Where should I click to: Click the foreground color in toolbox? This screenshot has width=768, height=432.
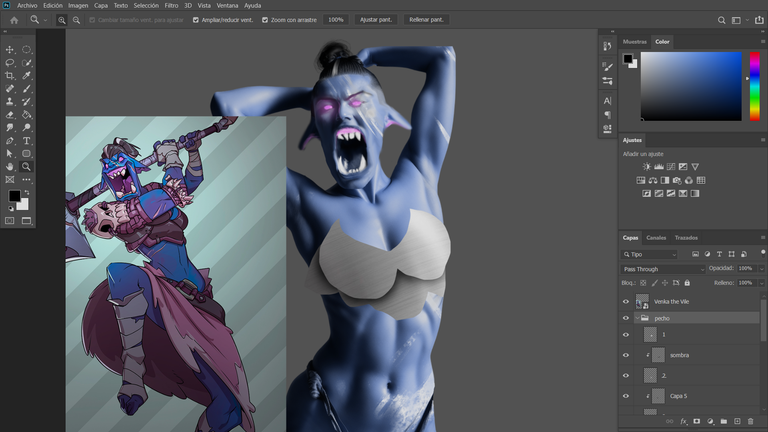pyautogui.click(x=14, y=196)
